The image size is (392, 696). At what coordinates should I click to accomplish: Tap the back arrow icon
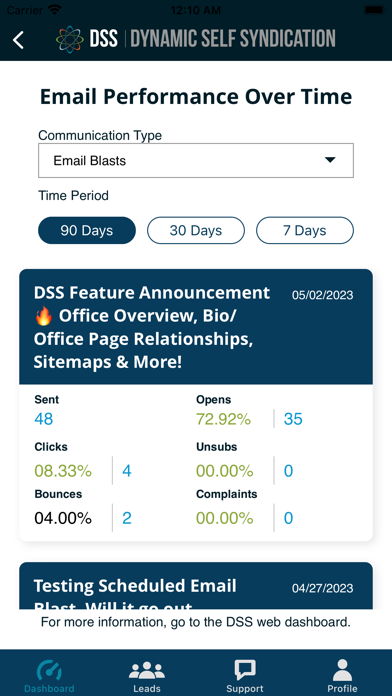pos(18,40)
